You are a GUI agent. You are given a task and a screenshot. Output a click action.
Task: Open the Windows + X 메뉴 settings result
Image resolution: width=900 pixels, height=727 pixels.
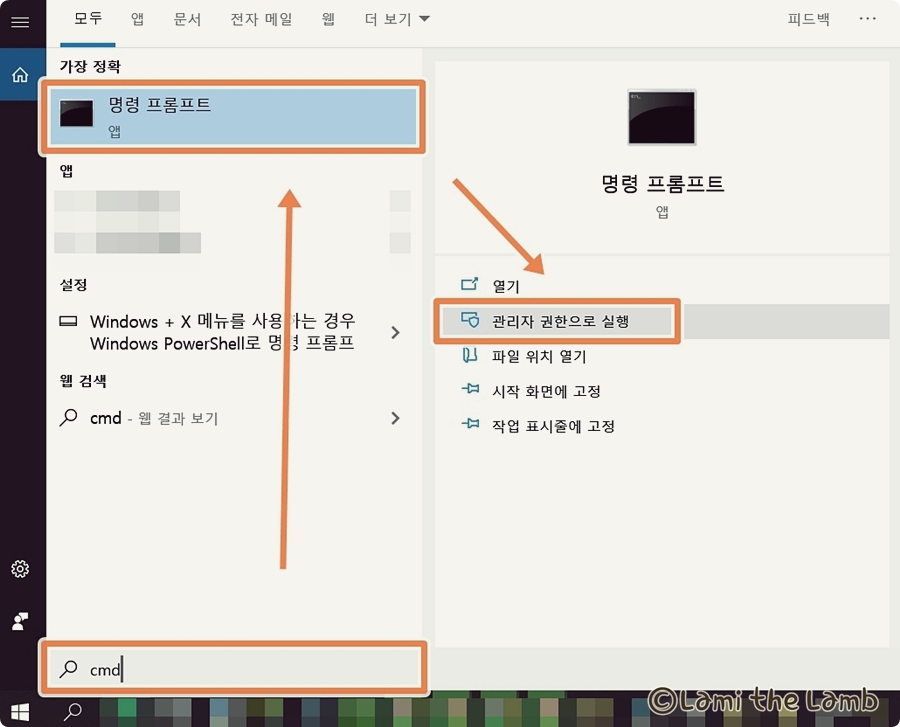[x=222, y=332]
